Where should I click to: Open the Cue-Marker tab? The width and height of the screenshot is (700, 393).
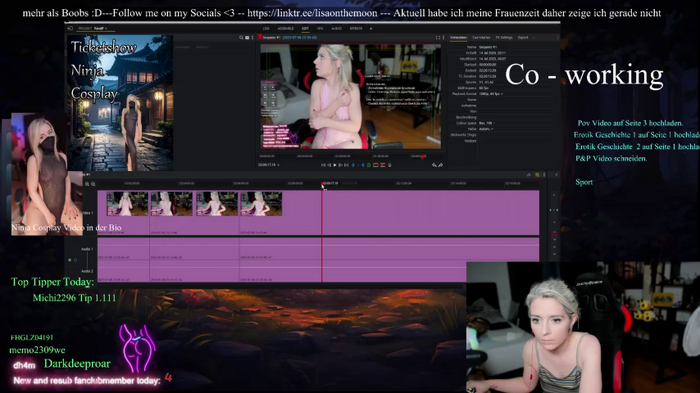(x=481, y=38)
